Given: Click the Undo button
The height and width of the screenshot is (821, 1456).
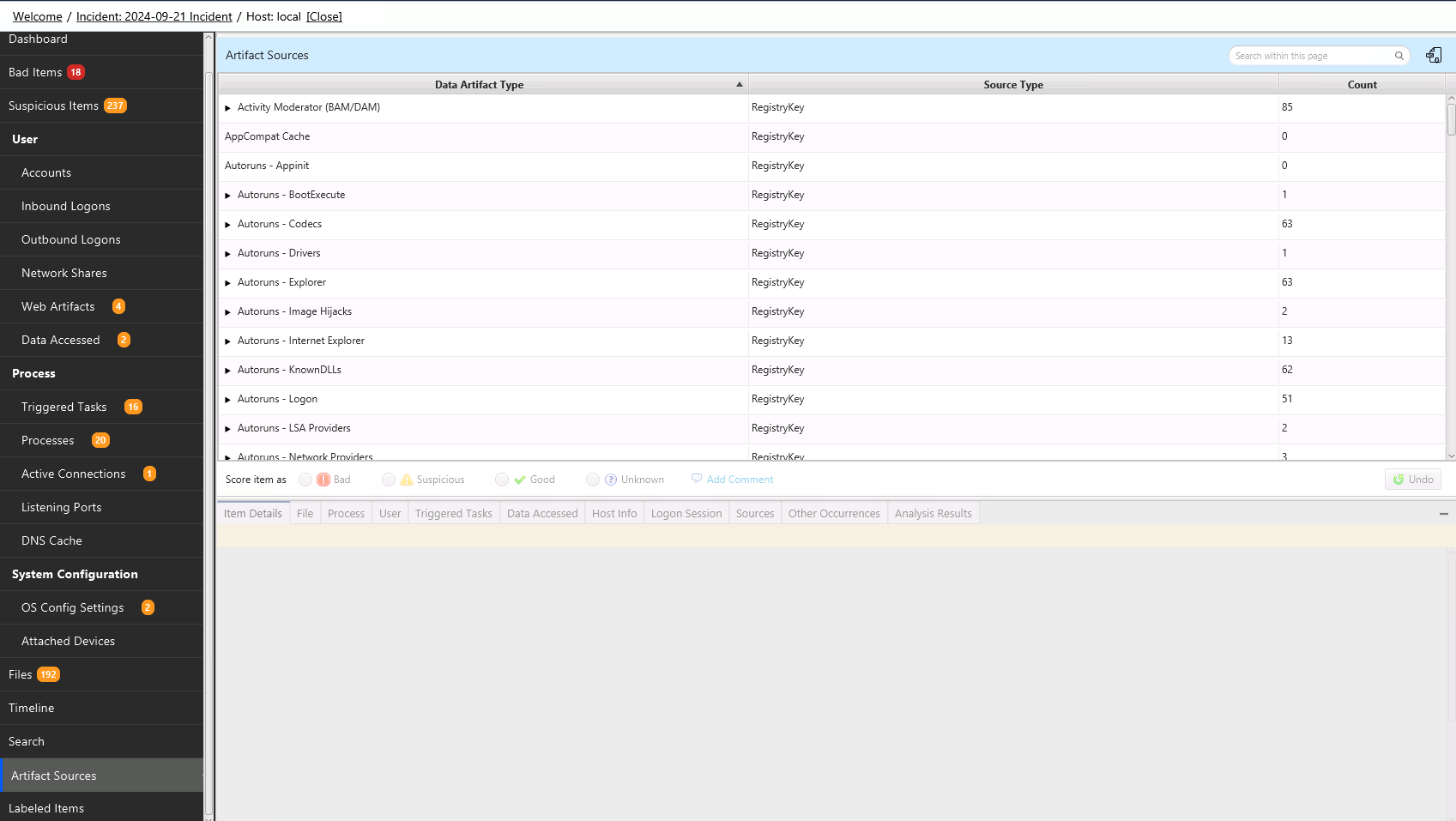Looking at the screenshot, I should click(1412, 480).
